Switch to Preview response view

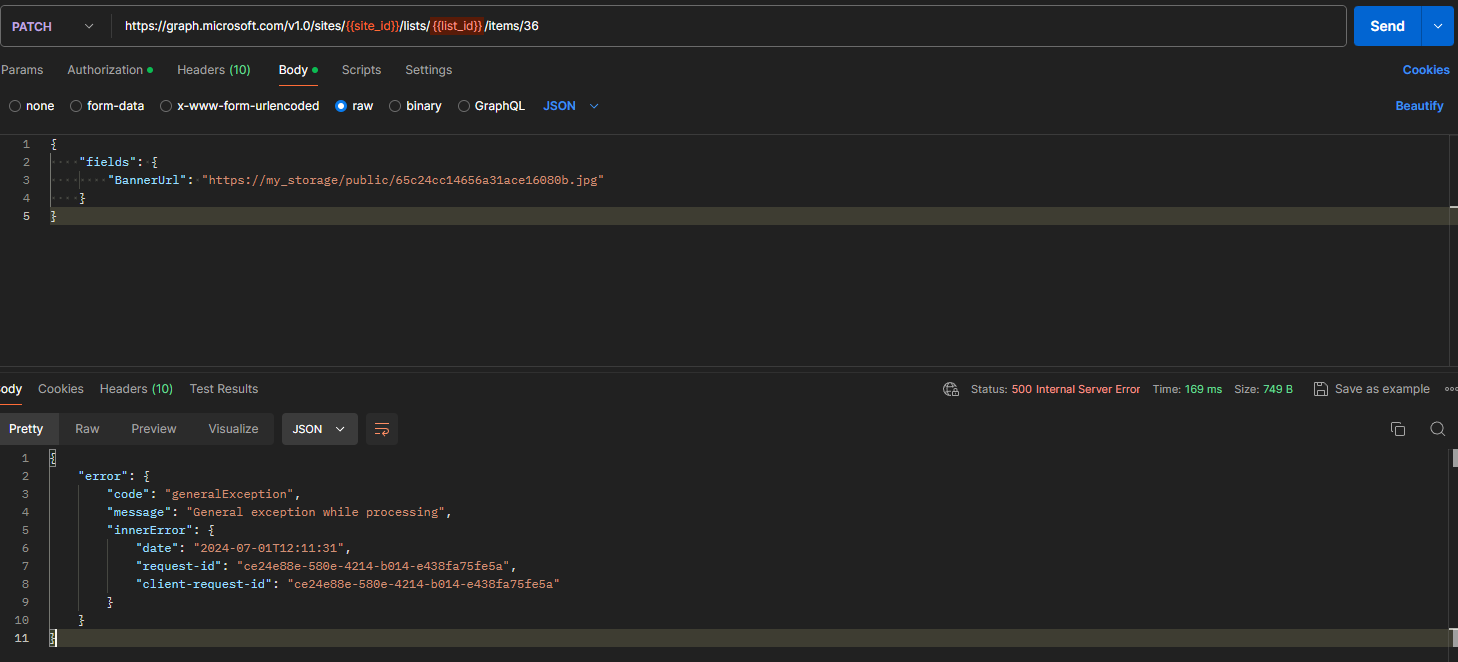click(153, 429)
